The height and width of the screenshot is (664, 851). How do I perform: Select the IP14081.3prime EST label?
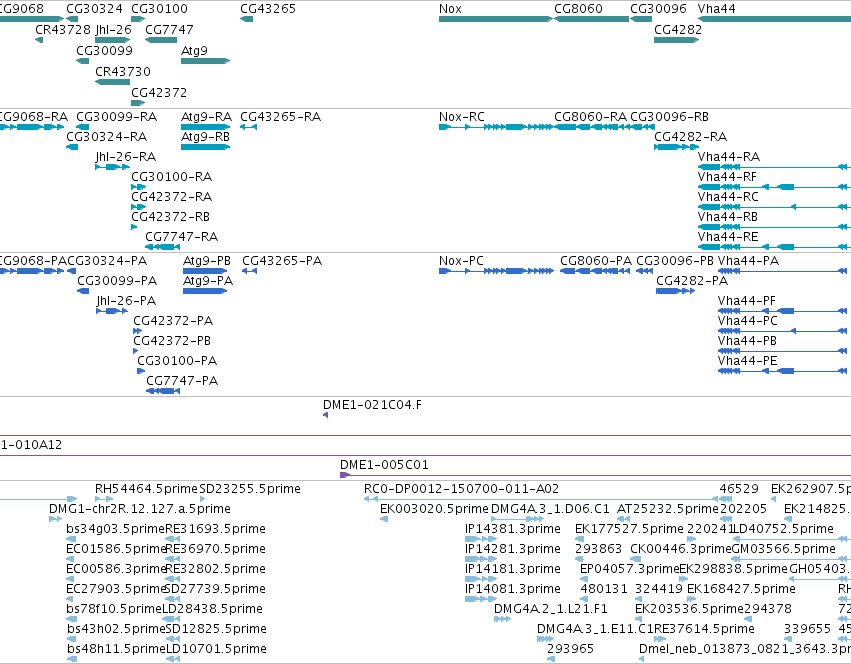tap(513, 589)
